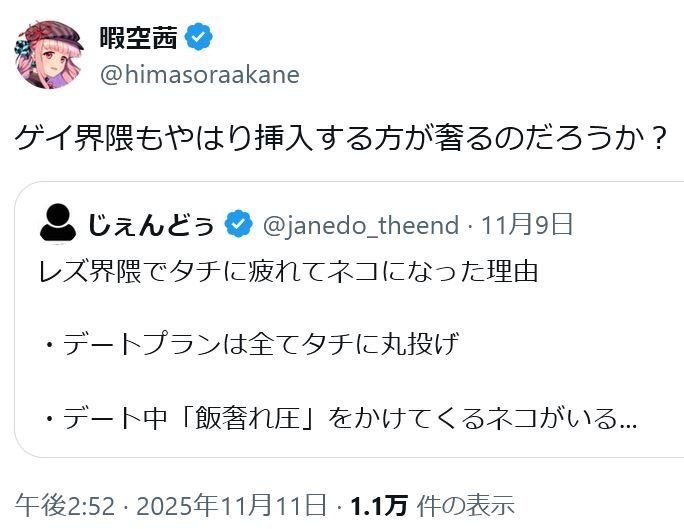Open the @janedo_theend handle

coord(359,224)
